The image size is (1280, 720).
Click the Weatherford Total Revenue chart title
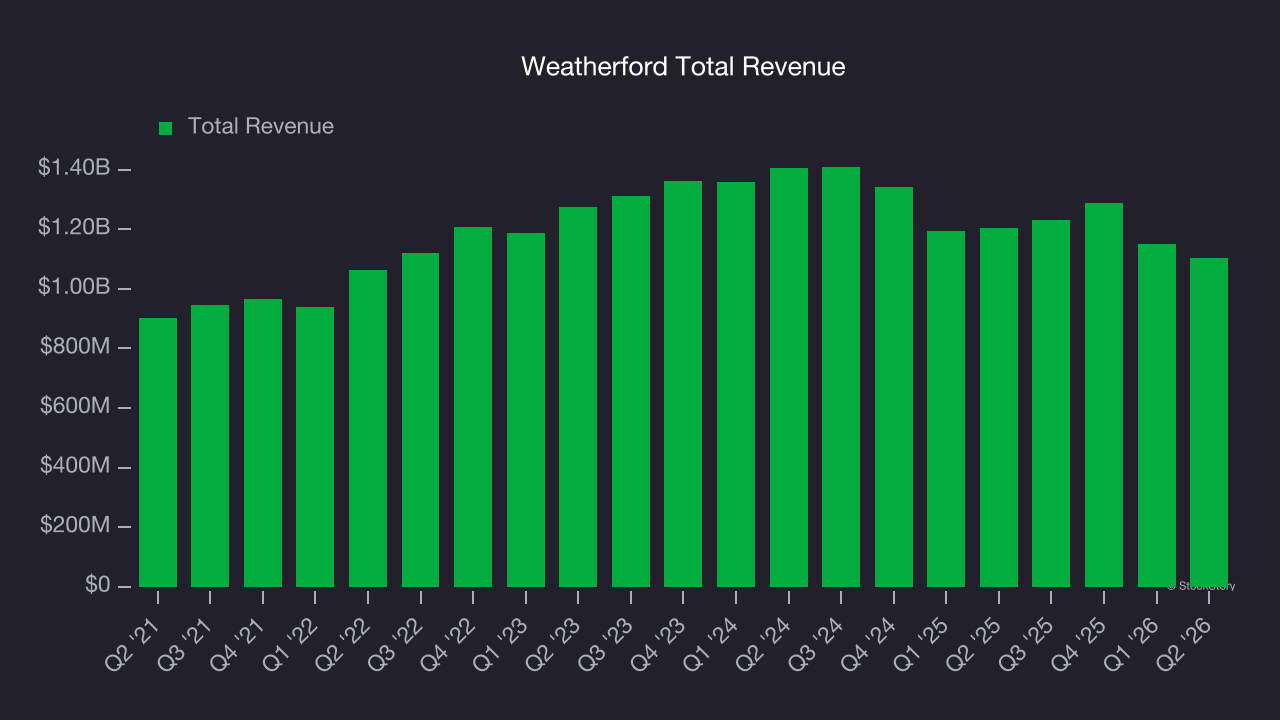683,66
